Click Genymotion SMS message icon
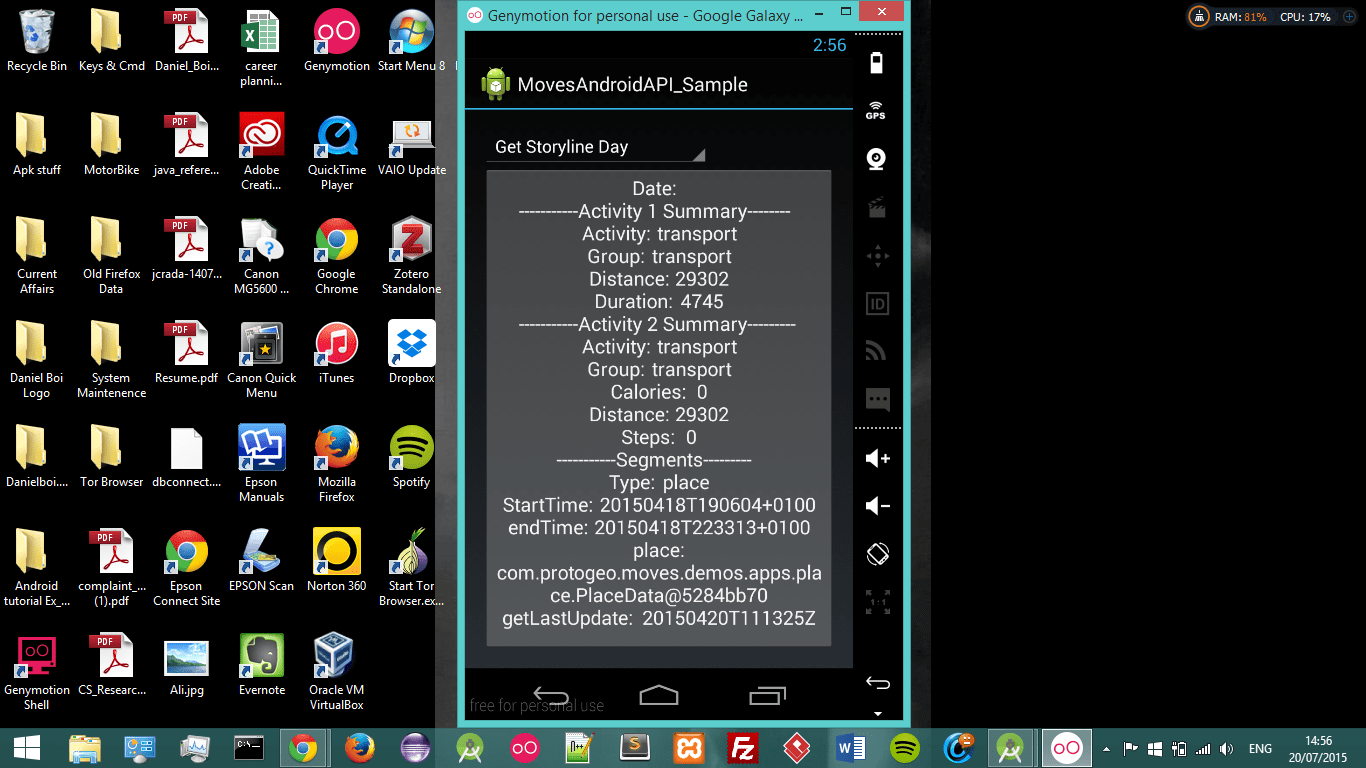The height and width of the screenshot is (768, 1366). [x=877, y=399]
